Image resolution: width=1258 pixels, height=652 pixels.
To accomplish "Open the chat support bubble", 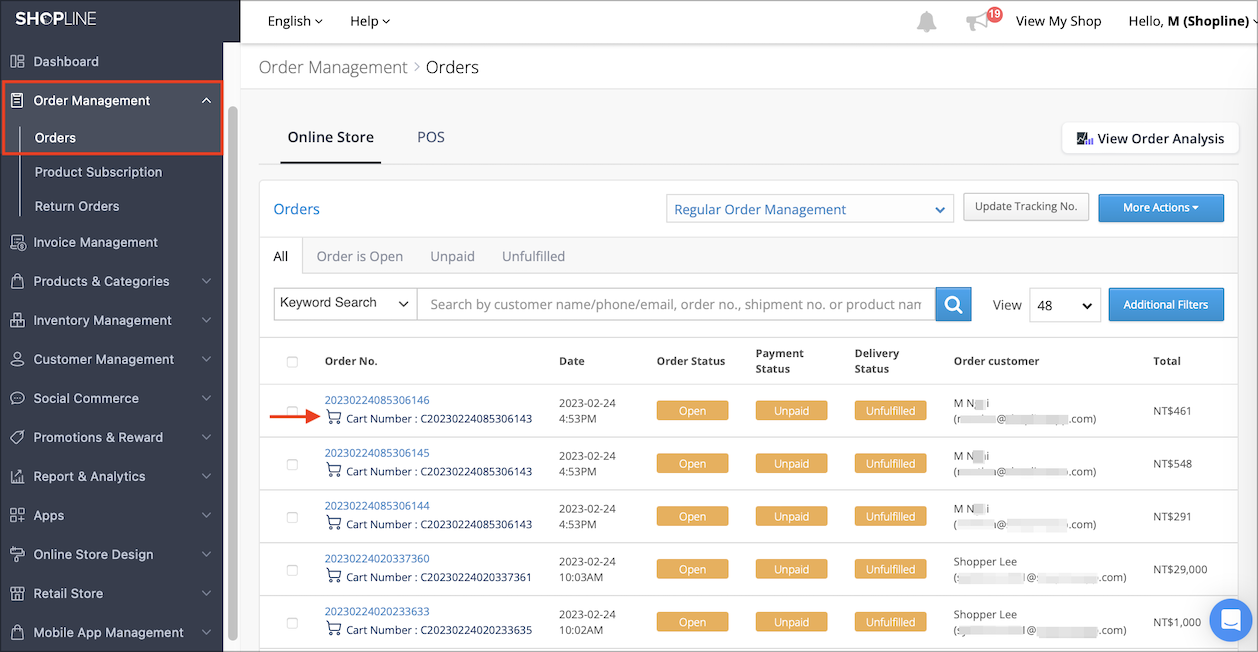I will pos(1230,620).
